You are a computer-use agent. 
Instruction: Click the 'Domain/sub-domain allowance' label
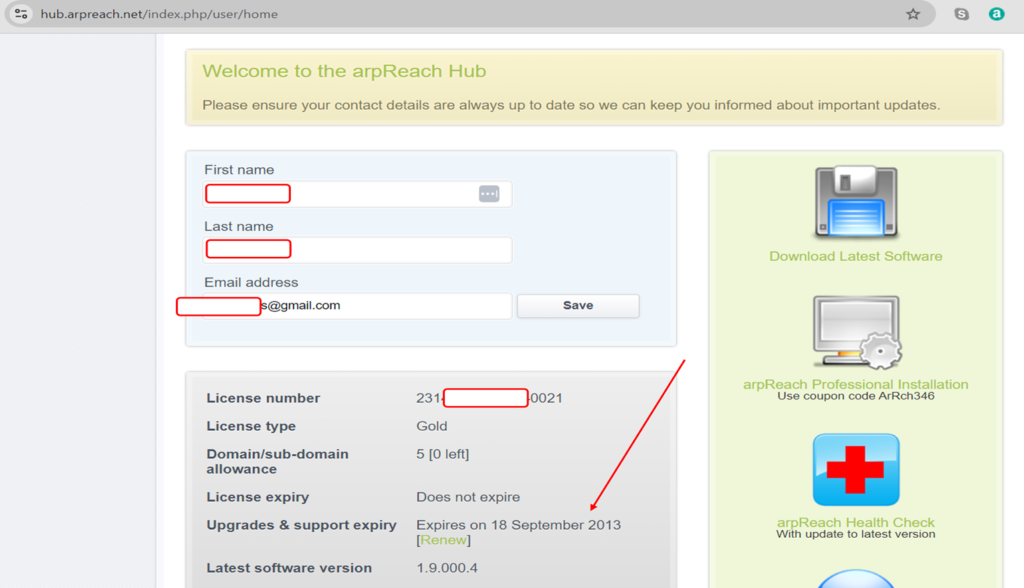click(278, 461)
